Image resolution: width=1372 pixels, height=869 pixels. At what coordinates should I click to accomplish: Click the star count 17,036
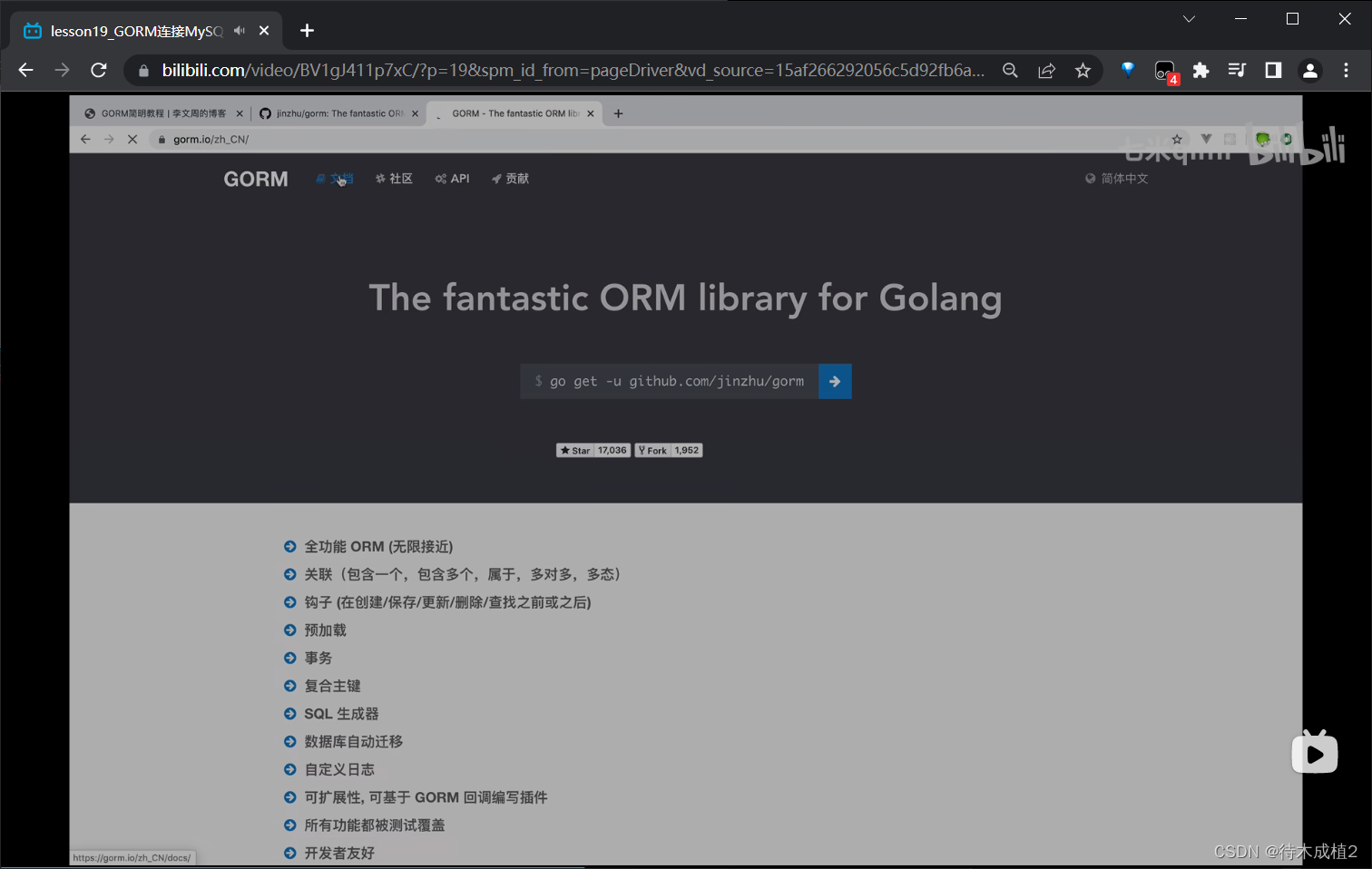coord(612,450)
